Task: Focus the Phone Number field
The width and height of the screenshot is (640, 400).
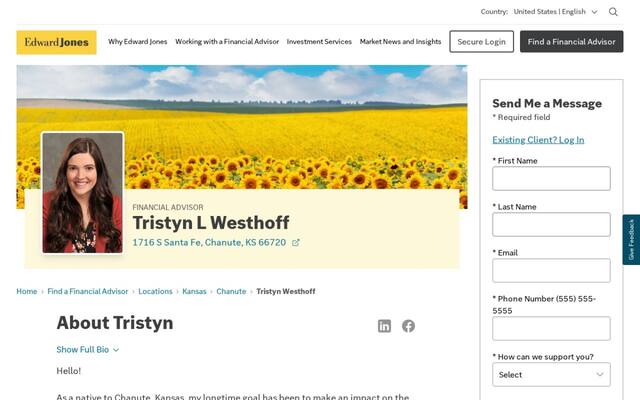Action: 551,329
